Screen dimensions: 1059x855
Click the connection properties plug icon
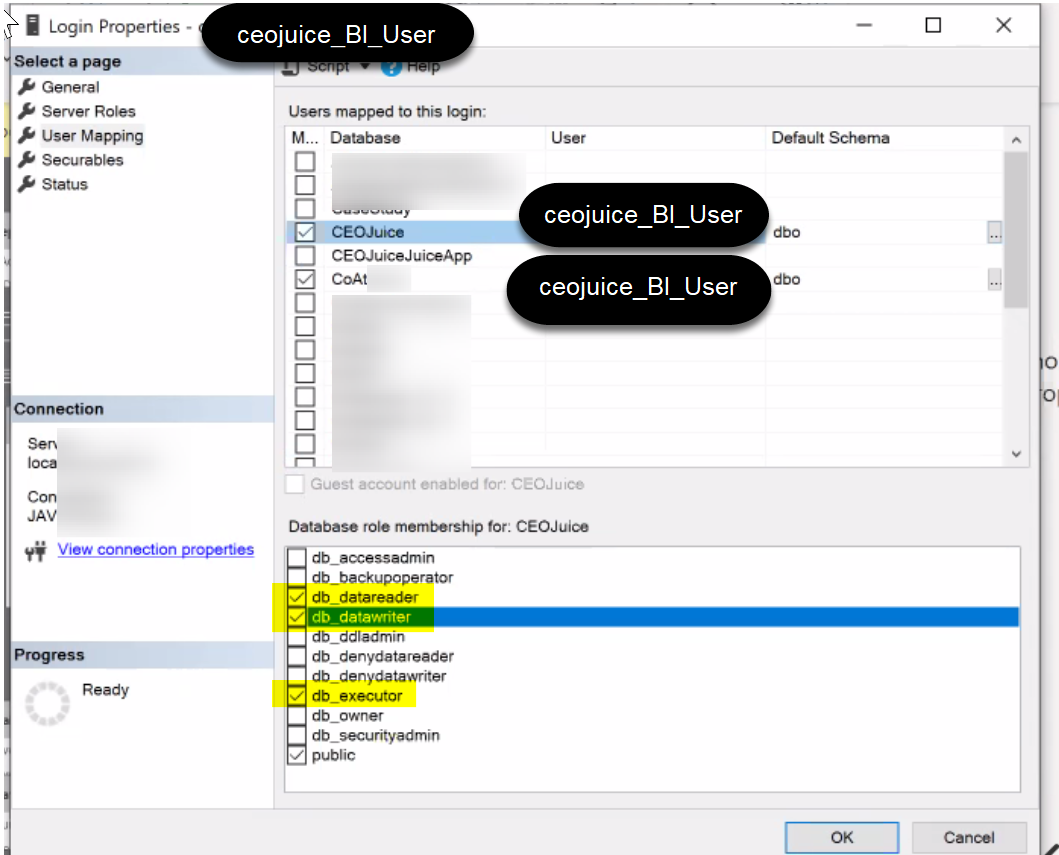coord(35,551)
